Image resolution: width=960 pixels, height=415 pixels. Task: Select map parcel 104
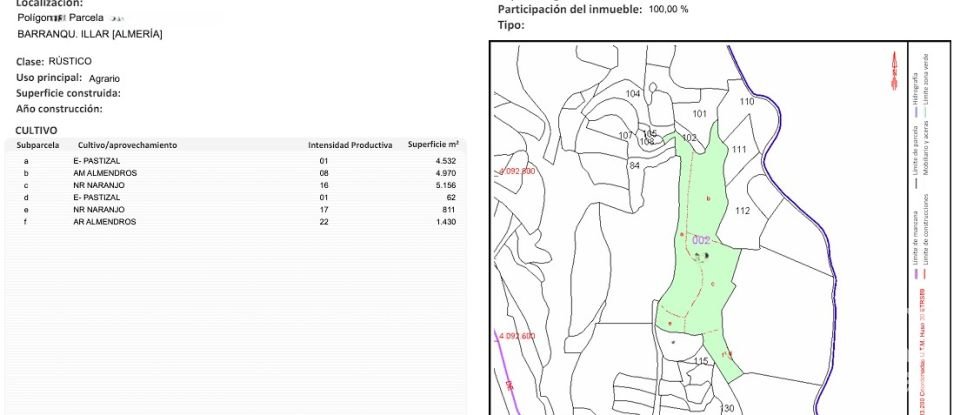click(633, 94)
